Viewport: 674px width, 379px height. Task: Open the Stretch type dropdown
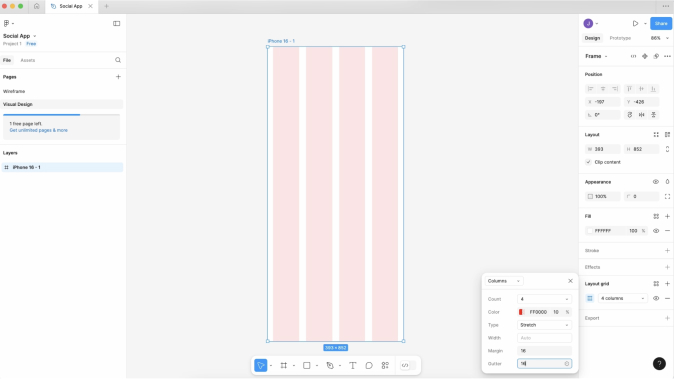pyautogui.click(x=544, y=325)
